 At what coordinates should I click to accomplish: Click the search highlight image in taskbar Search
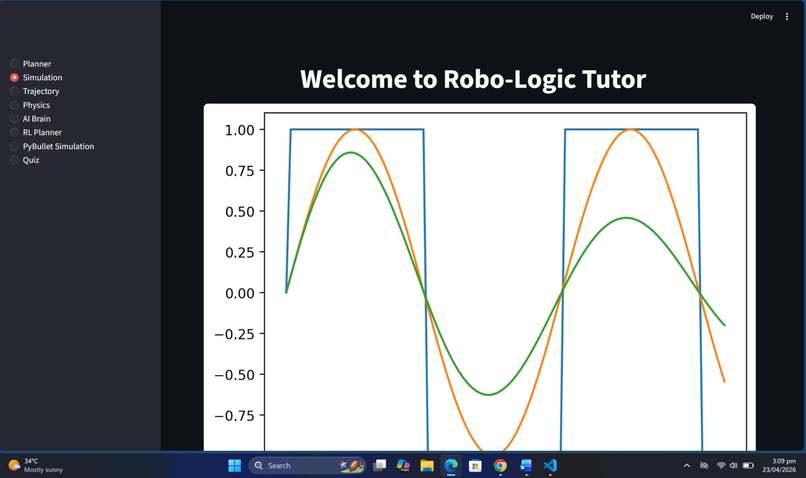point(352,466)
